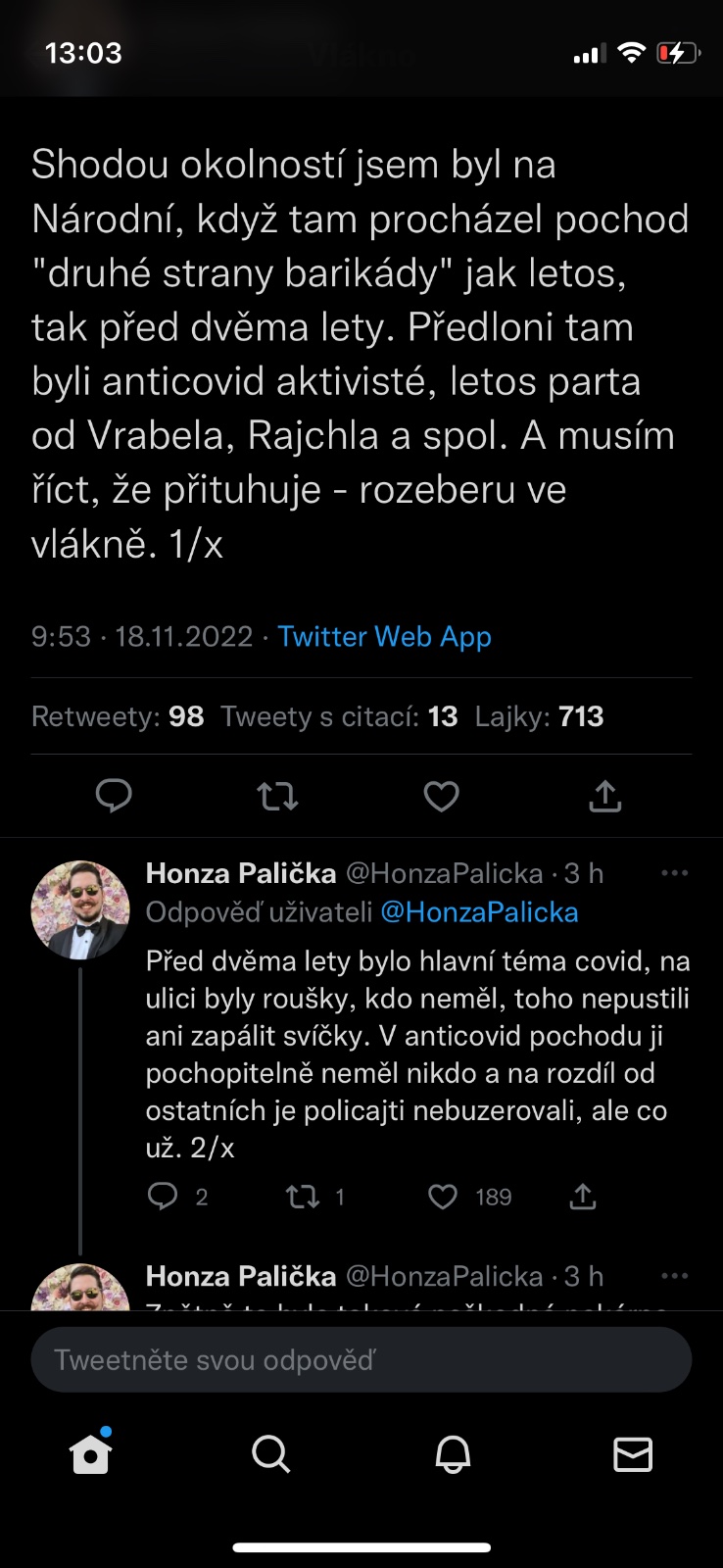Open more options for the third thread tweet
This screenshot has height=1568, width=723.
[675, 1276]
